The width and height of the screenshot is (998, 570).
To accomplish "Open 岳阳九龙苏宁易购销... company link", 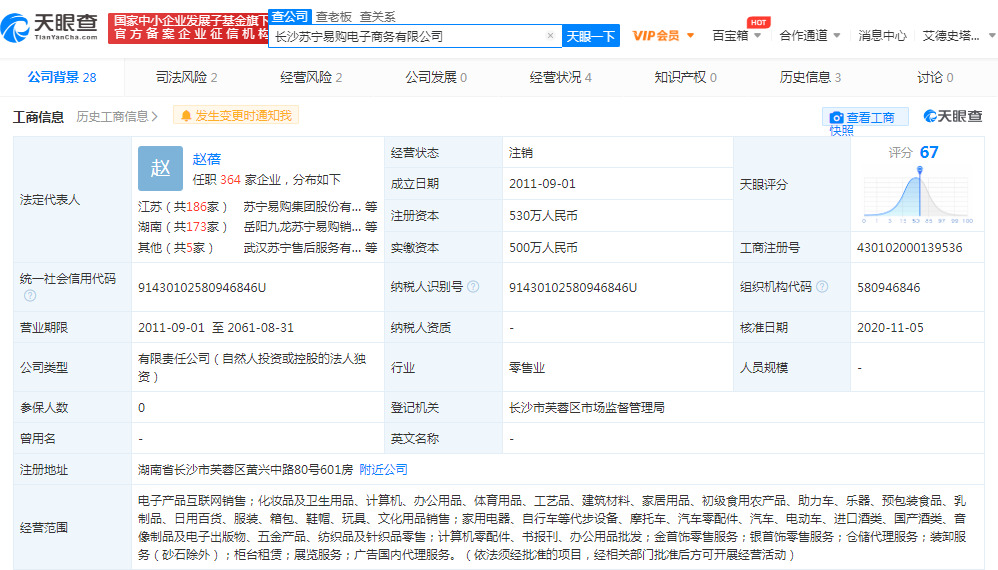I will coord(302,227).
